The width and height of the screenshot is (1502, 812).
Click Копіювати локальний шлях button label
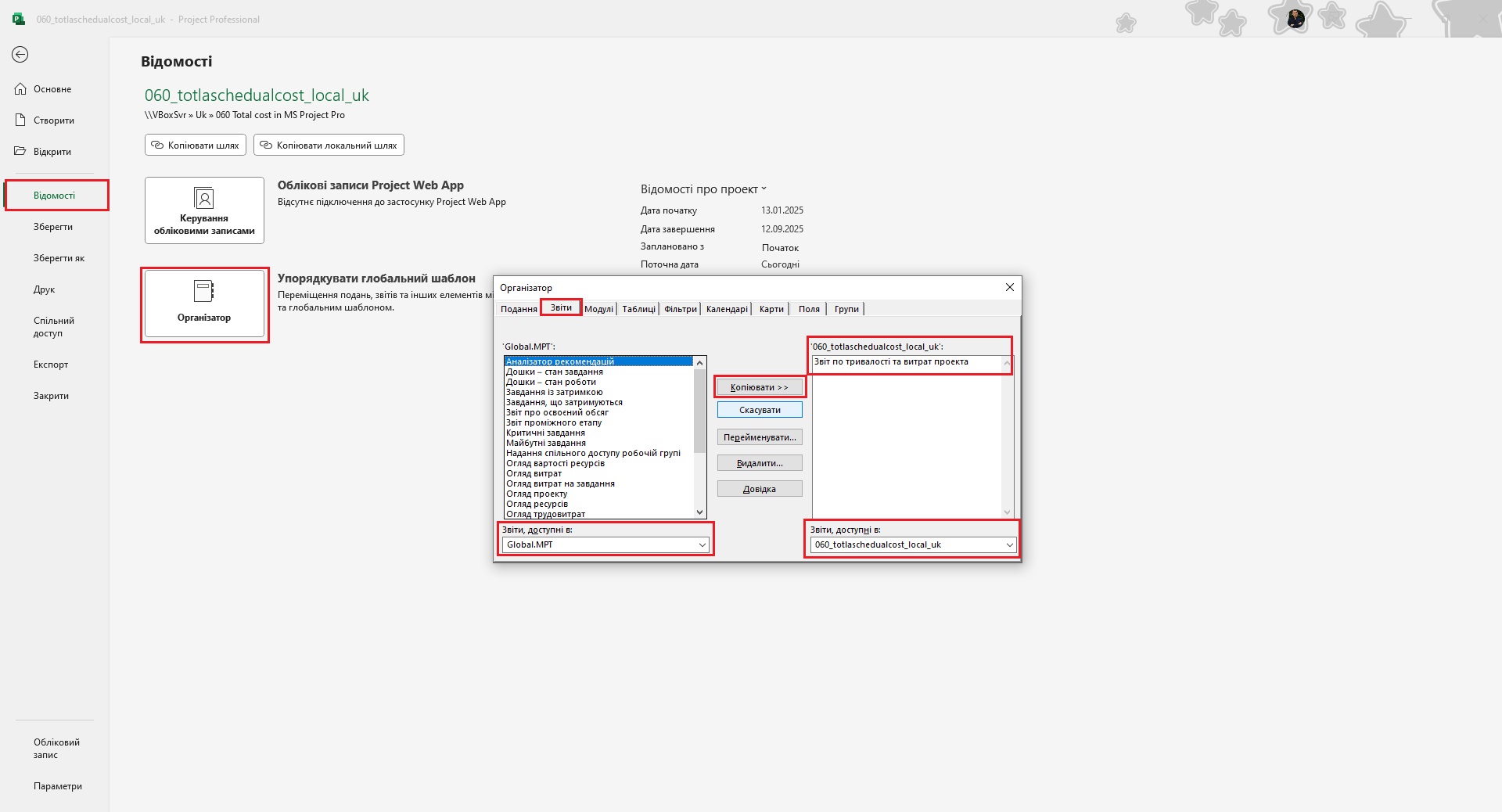336,146
